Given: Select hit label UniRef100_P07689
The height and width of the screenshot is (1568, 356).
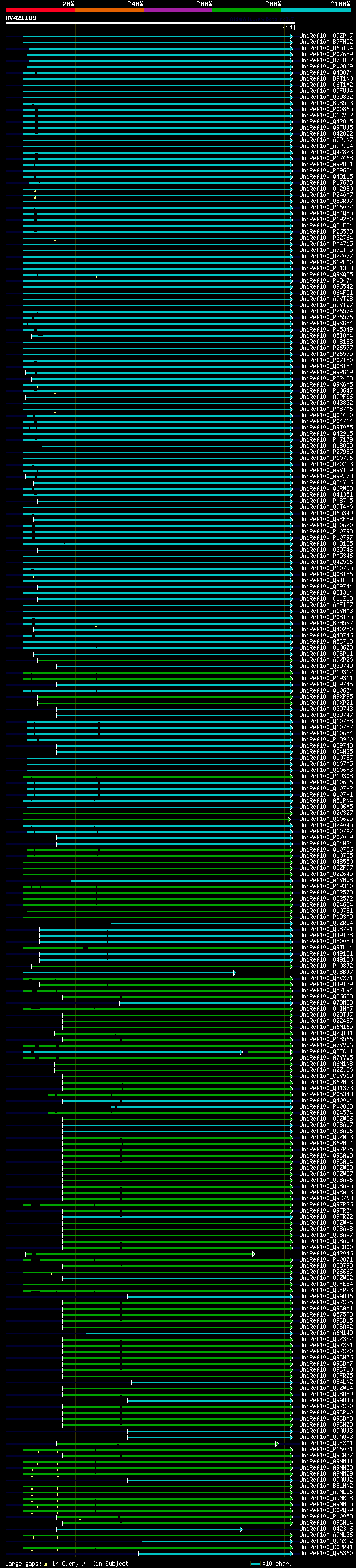Looking at the screenshot, I should tap(325, 54).
